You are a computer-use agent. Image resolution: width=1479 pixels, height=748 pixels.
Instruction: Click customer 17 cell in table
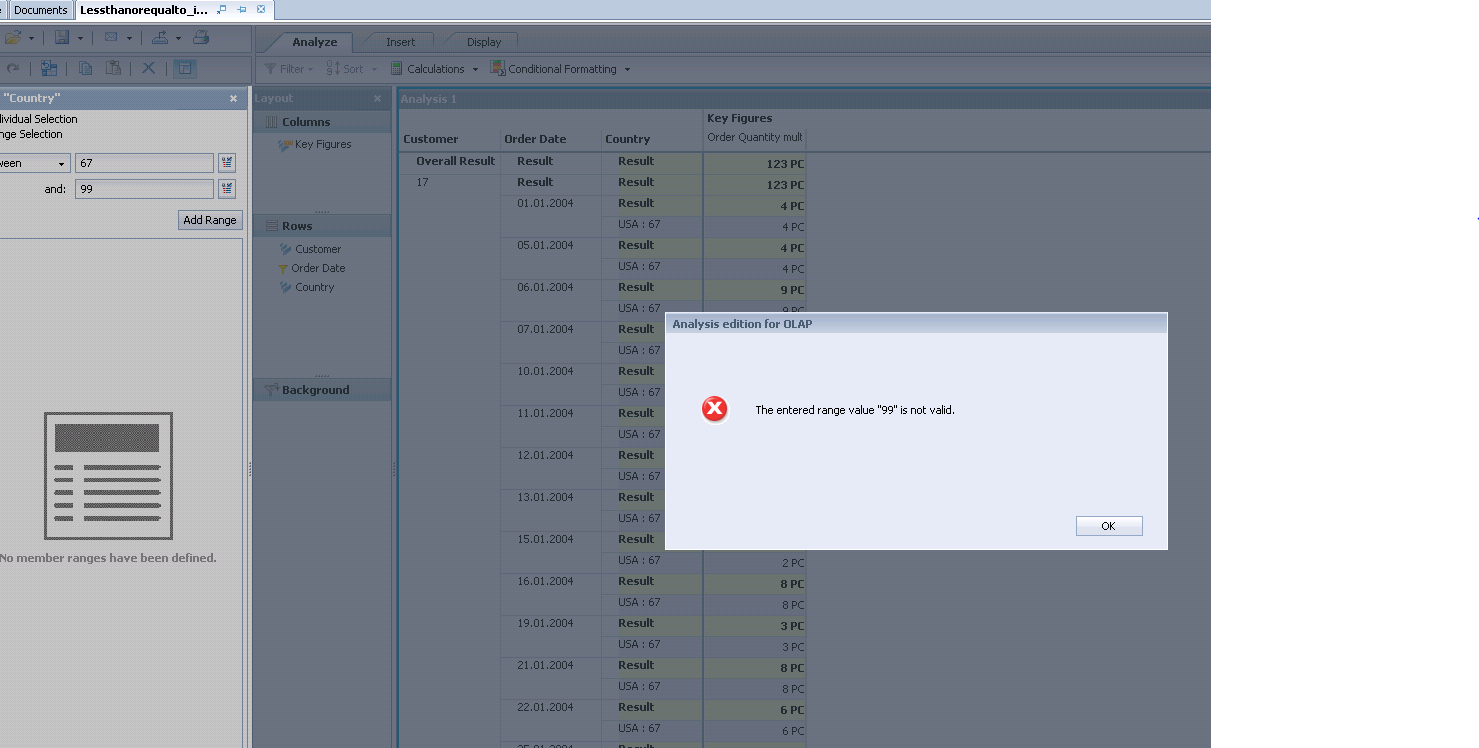(x=423, y=182)
